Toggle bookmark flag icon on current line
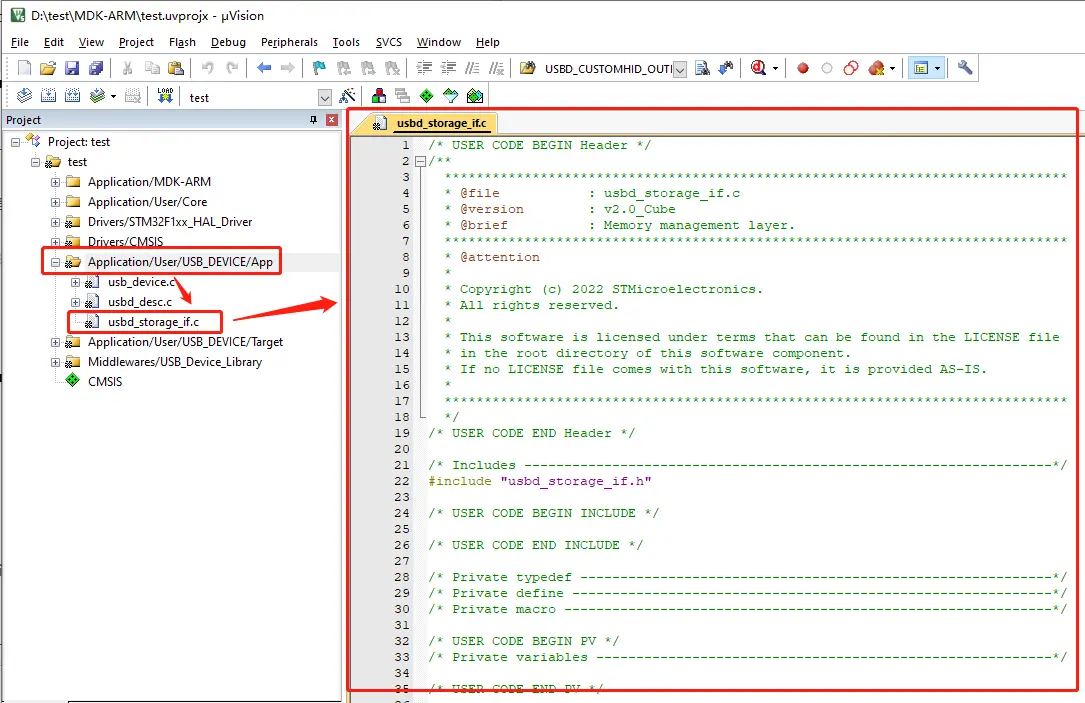This screenshot has width=1085, height=703. [x=319, y=68]
